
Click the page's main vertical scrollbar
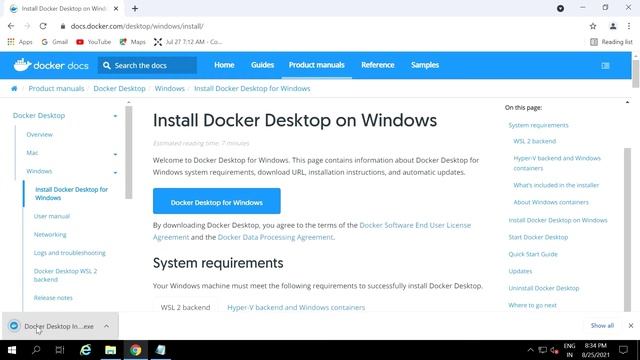[636, 73]
